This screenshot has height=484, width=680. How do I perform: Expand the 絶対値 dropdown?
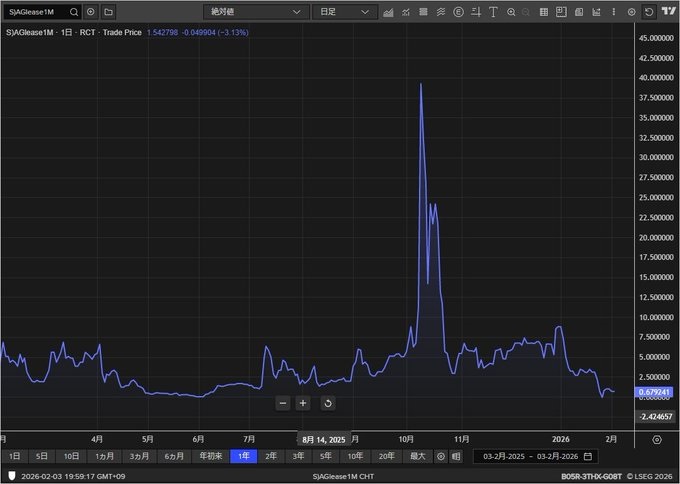click(256, 12)
